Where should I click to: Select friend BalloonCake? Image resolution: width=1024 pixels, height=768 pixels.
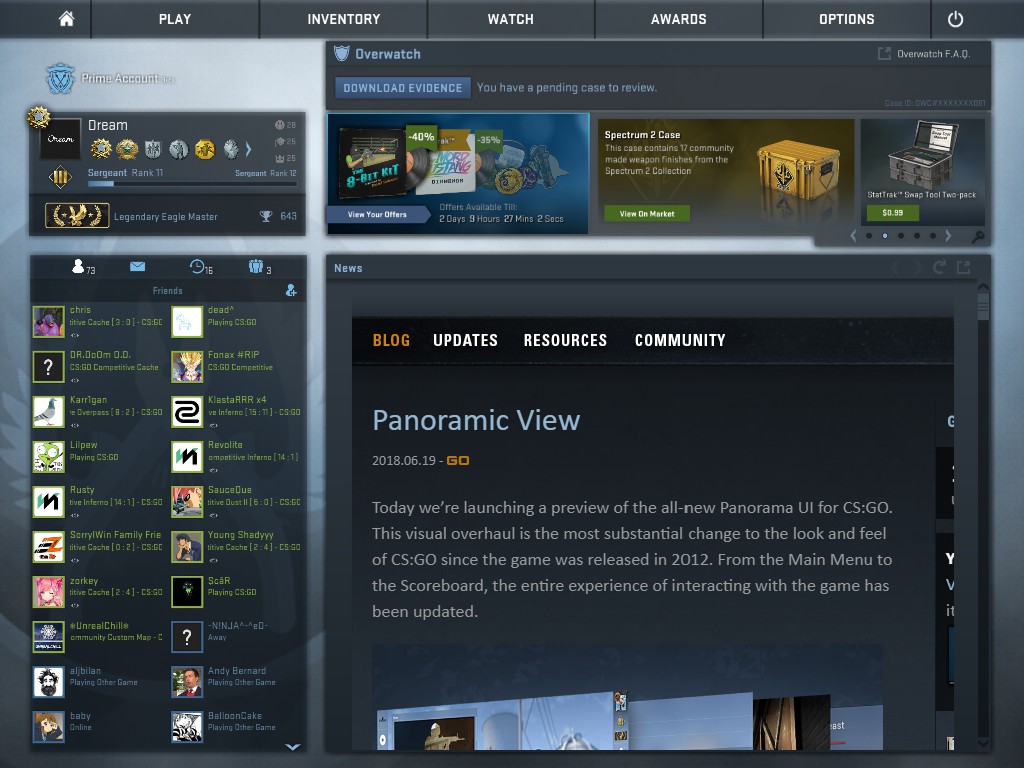pos(237,727)
